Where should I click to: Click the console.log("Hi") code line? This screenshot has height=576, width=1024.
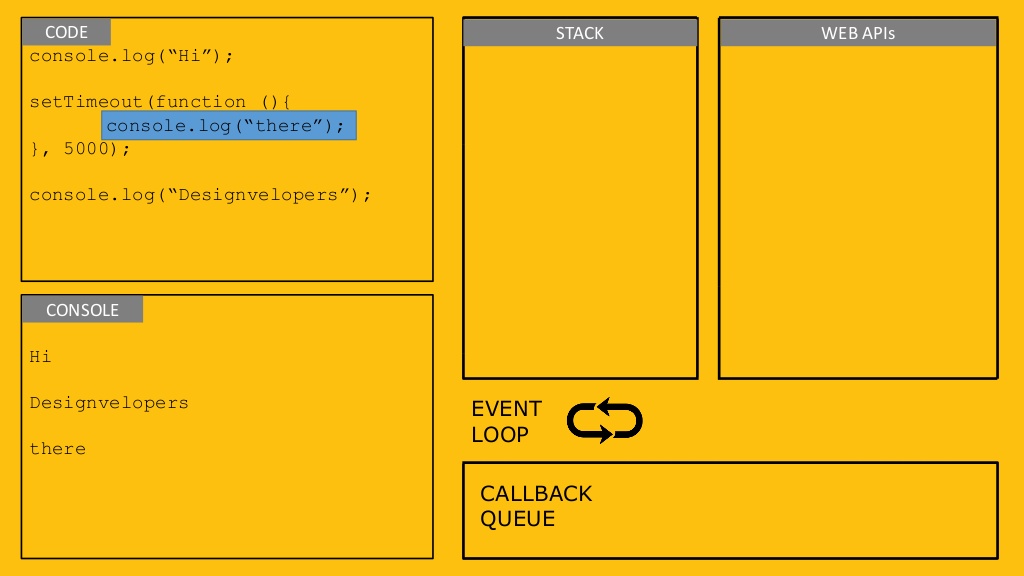pos(131,56)
